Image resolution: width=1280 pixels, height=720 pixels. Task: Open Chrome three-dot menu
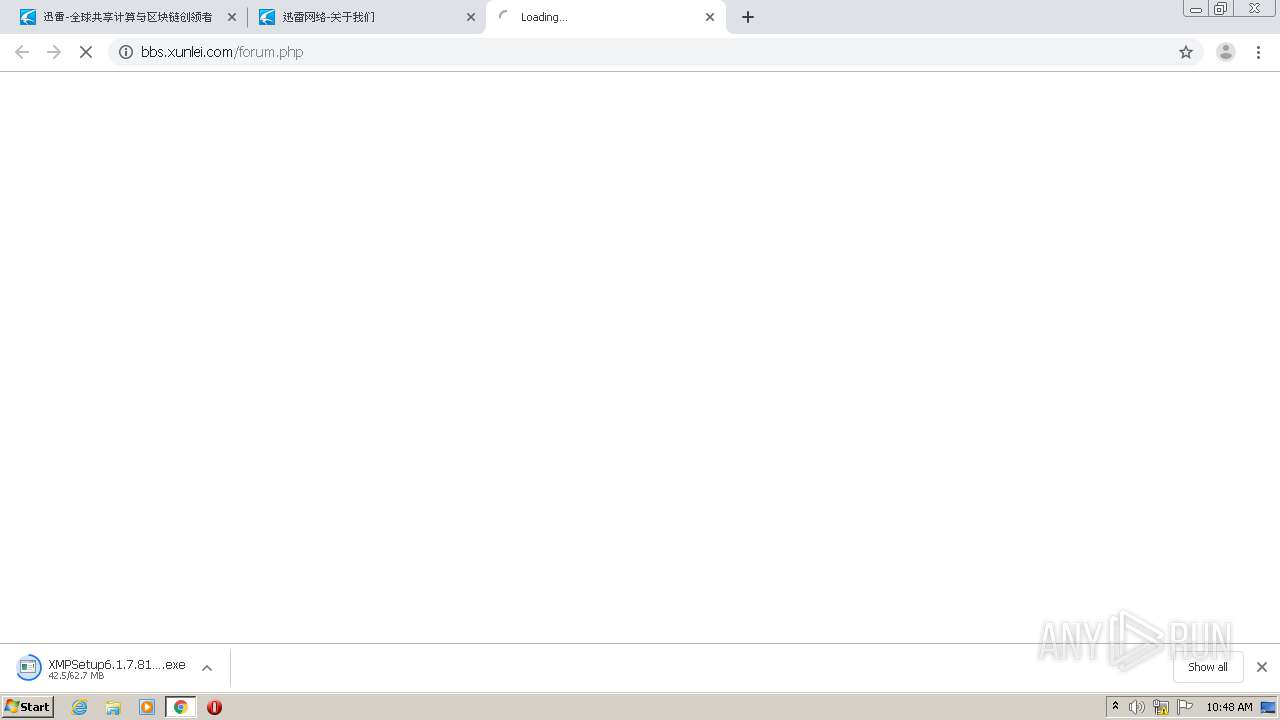coord(1259,52)
